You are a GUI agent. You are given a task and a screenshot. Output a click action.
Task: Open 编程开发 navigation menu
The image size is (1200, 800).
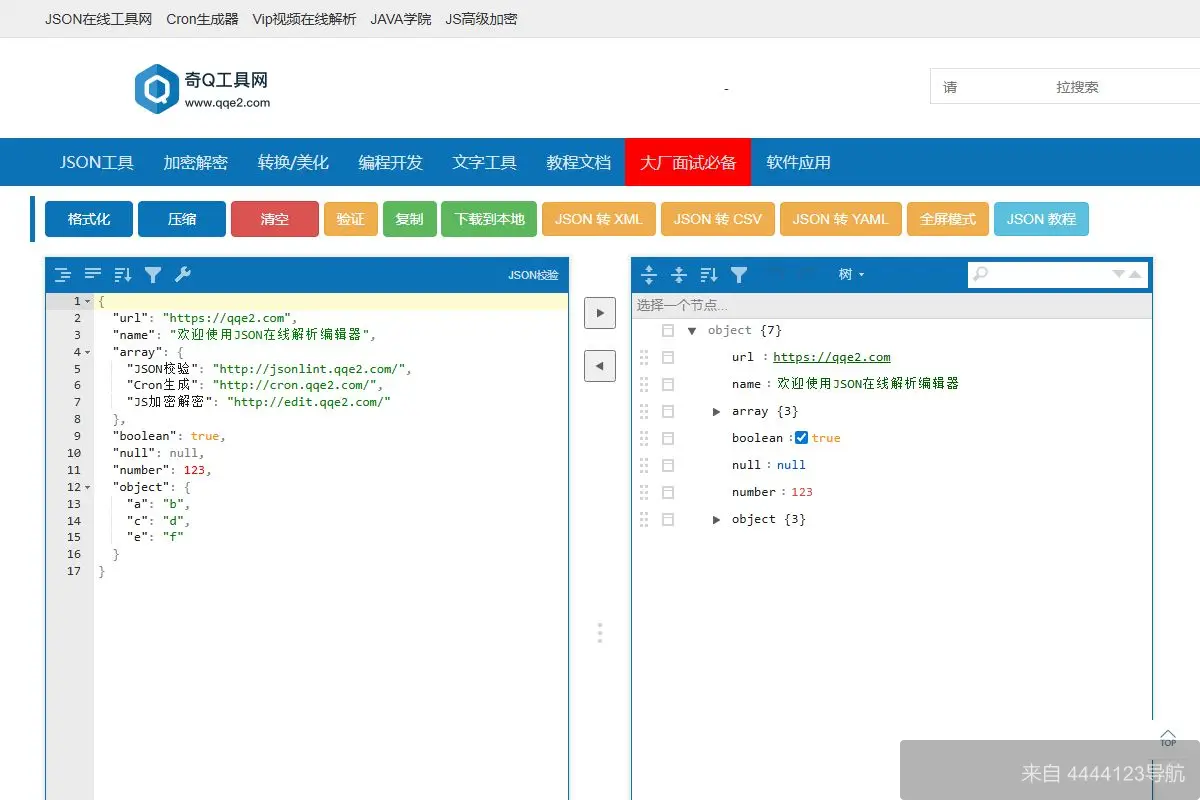(x=391, y=162)
